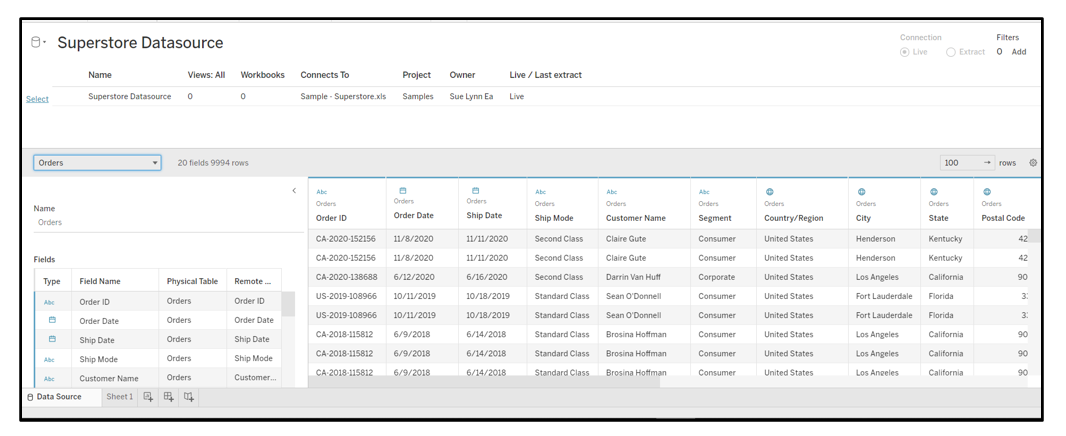Click the new dashboard icon
The height and width of the screenshot is (436, 1066).
[x=168, y=397]
